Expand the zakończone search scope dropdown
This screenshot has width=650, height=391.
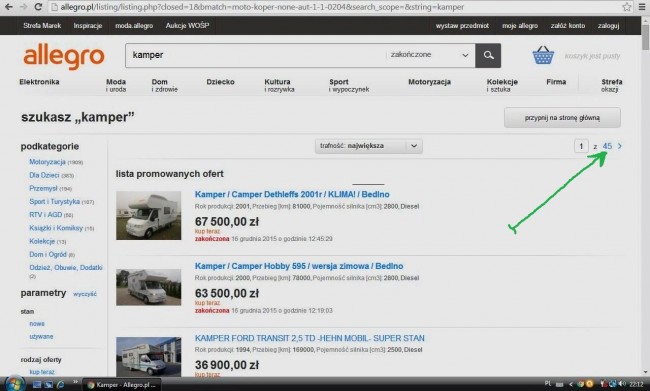429,55
